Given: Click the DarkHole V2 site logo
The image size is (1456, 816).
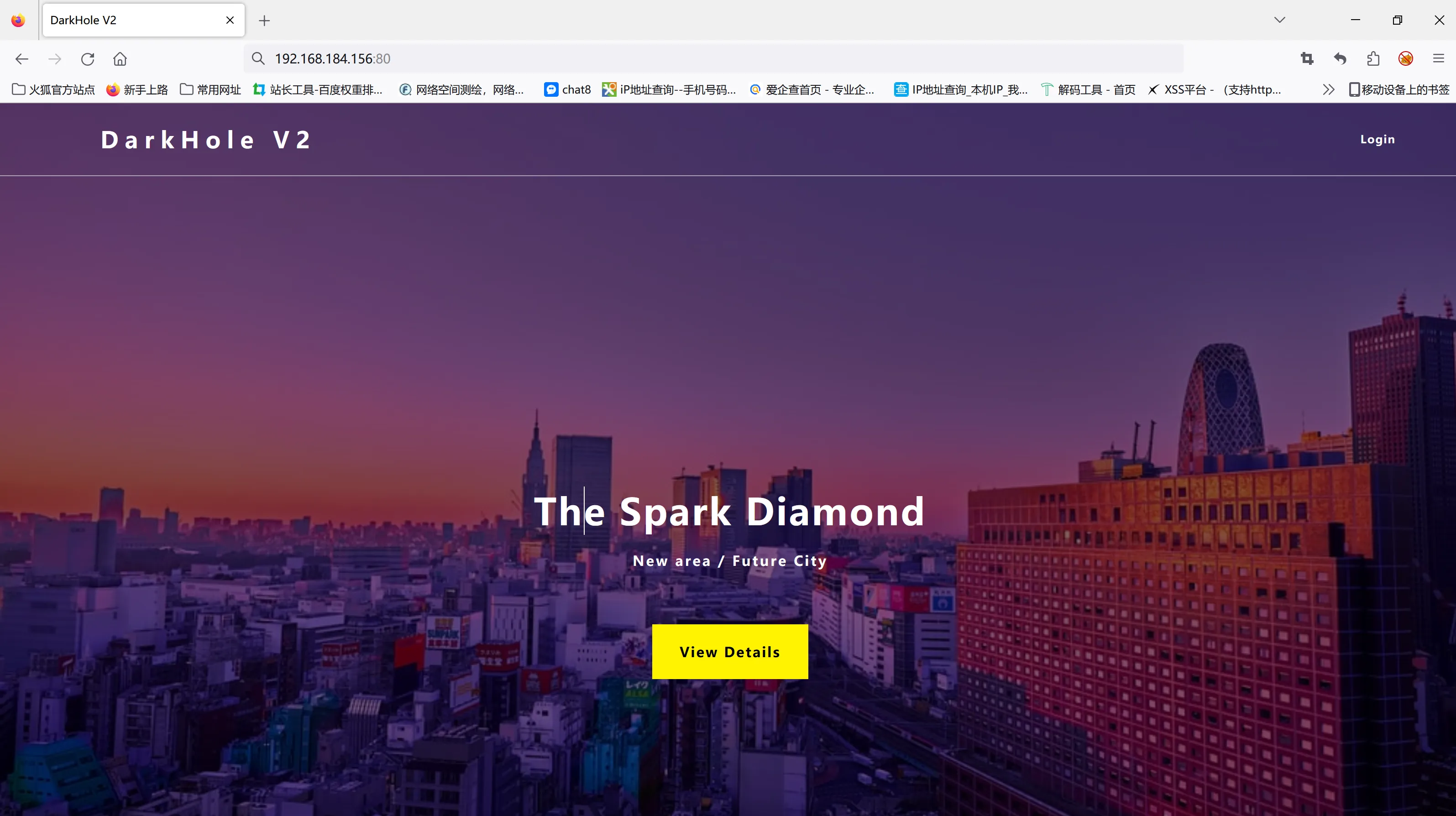Looking at the screenshot, I should pos(206,140).
